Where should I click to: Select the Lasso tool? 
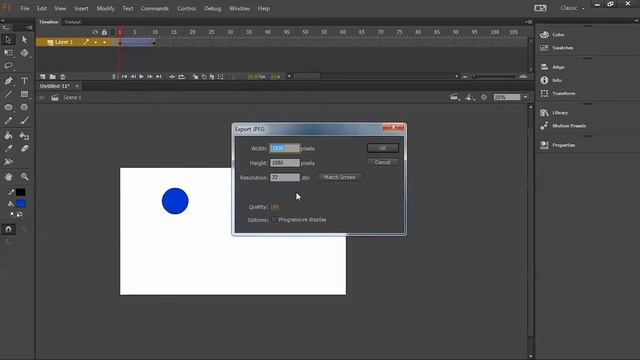click(8, 66)
